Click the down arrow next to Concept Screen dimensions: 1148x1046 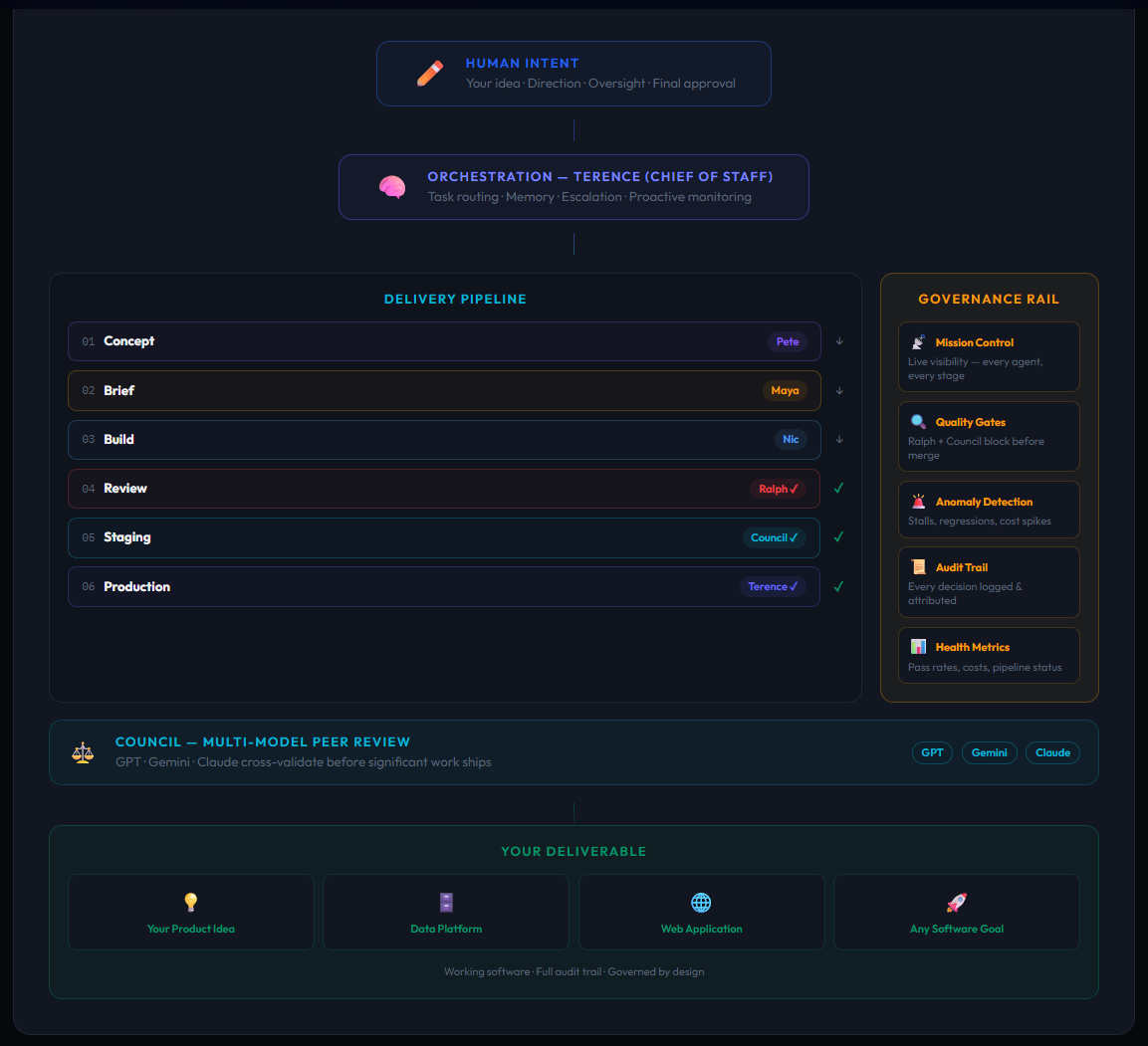point(839,341)
